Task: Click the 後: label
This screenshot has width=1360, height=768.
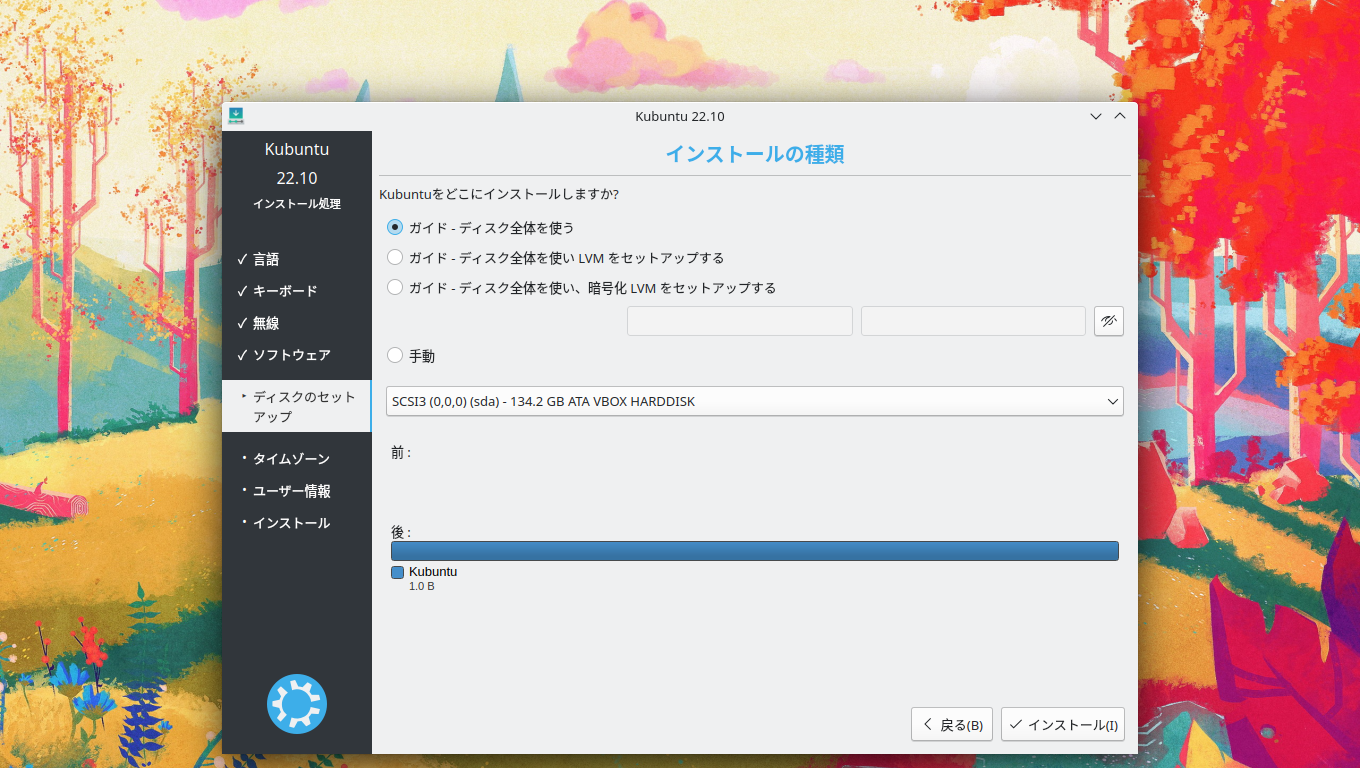Action: point(401,532)
